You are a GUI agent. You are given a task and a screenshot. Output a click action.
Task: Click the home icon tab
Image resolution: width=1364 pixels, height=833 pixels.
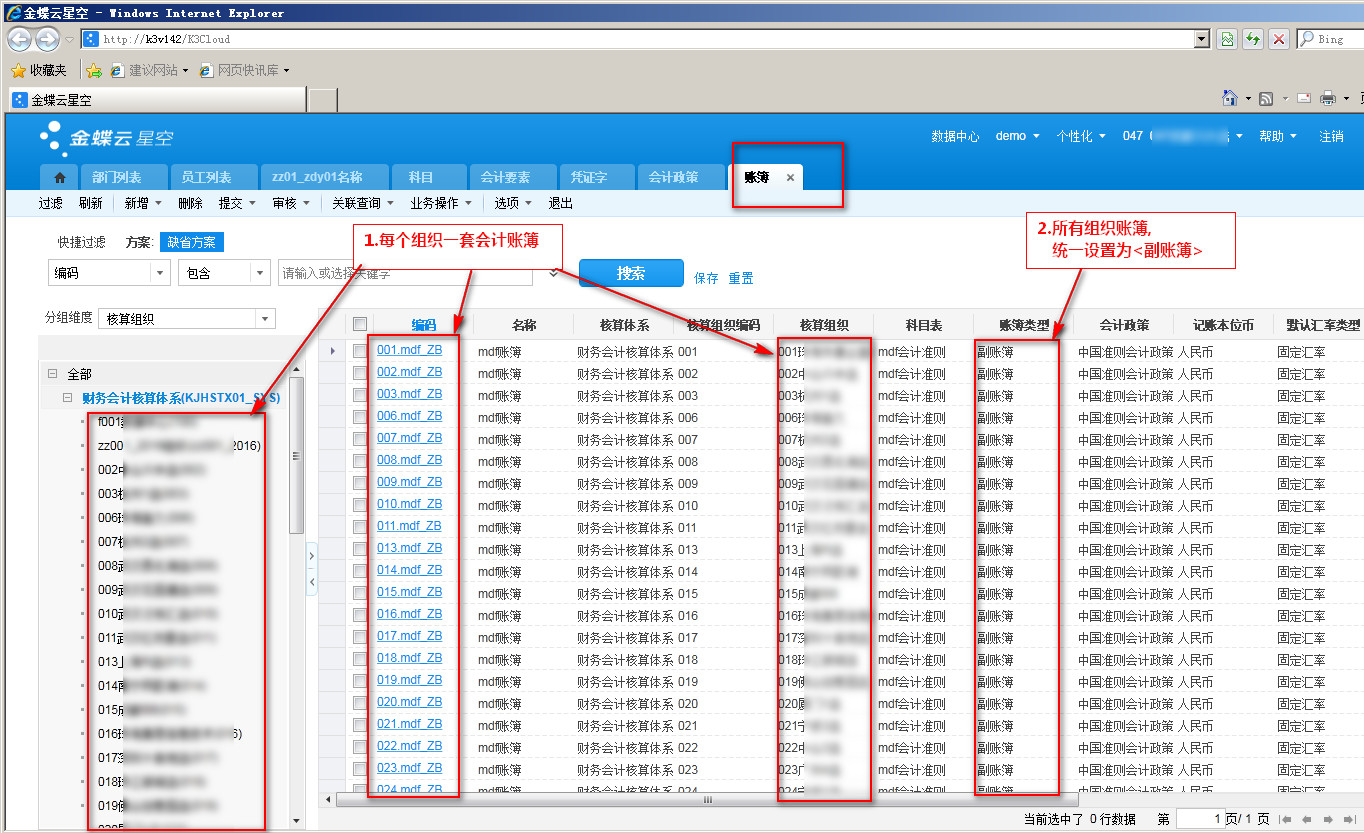59,177
